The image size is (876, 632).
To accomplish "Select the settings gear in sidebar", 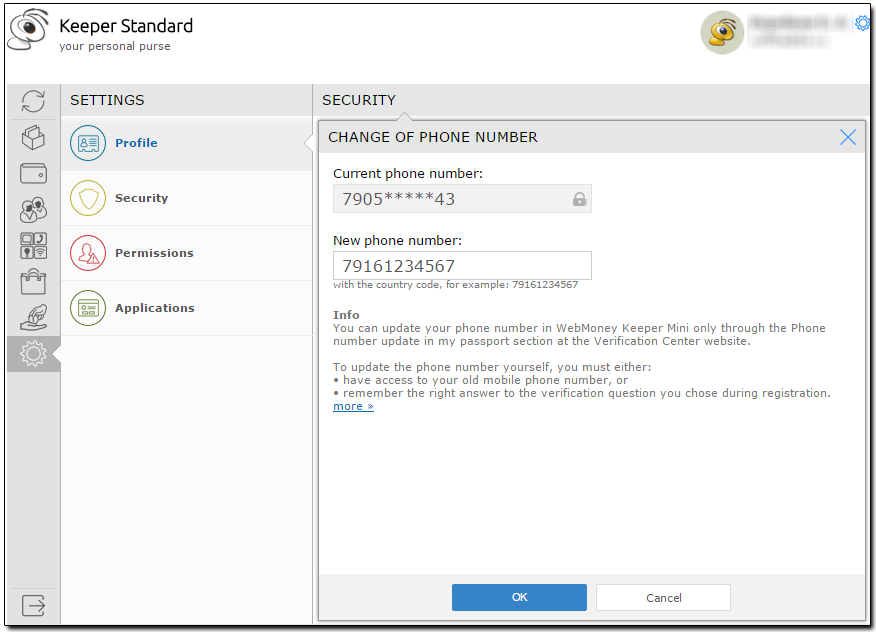I will point(33,354).
